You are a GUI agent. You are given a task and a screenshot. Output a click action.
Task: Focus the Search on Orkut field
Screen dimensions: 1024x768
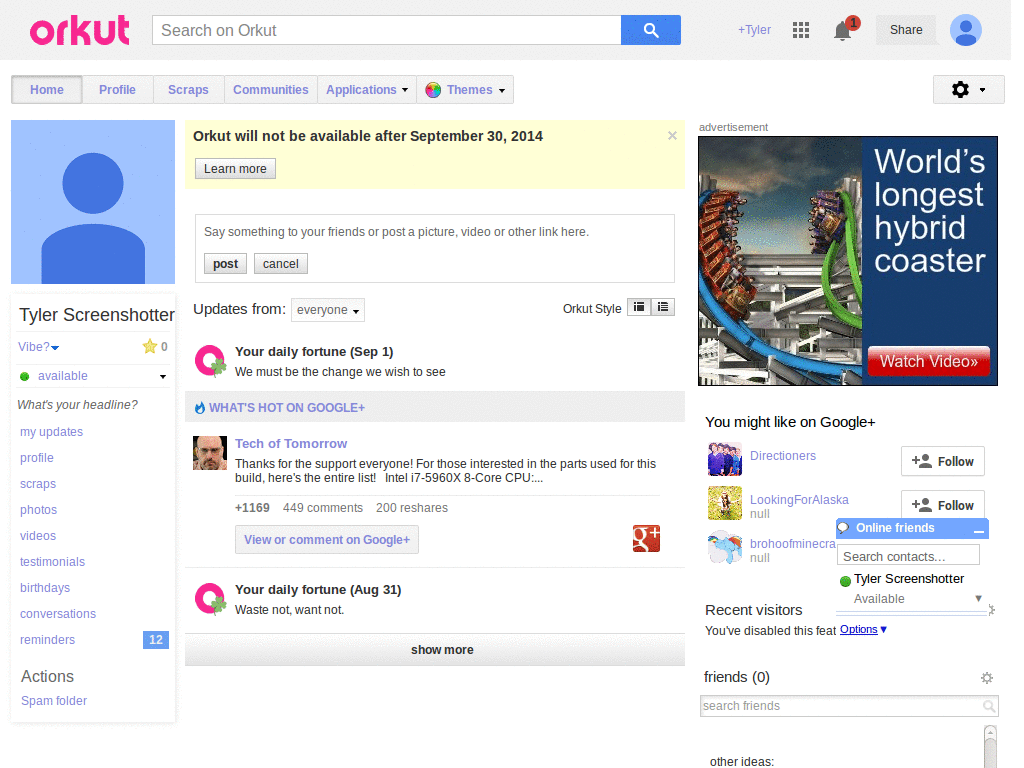tap(387, 30)
